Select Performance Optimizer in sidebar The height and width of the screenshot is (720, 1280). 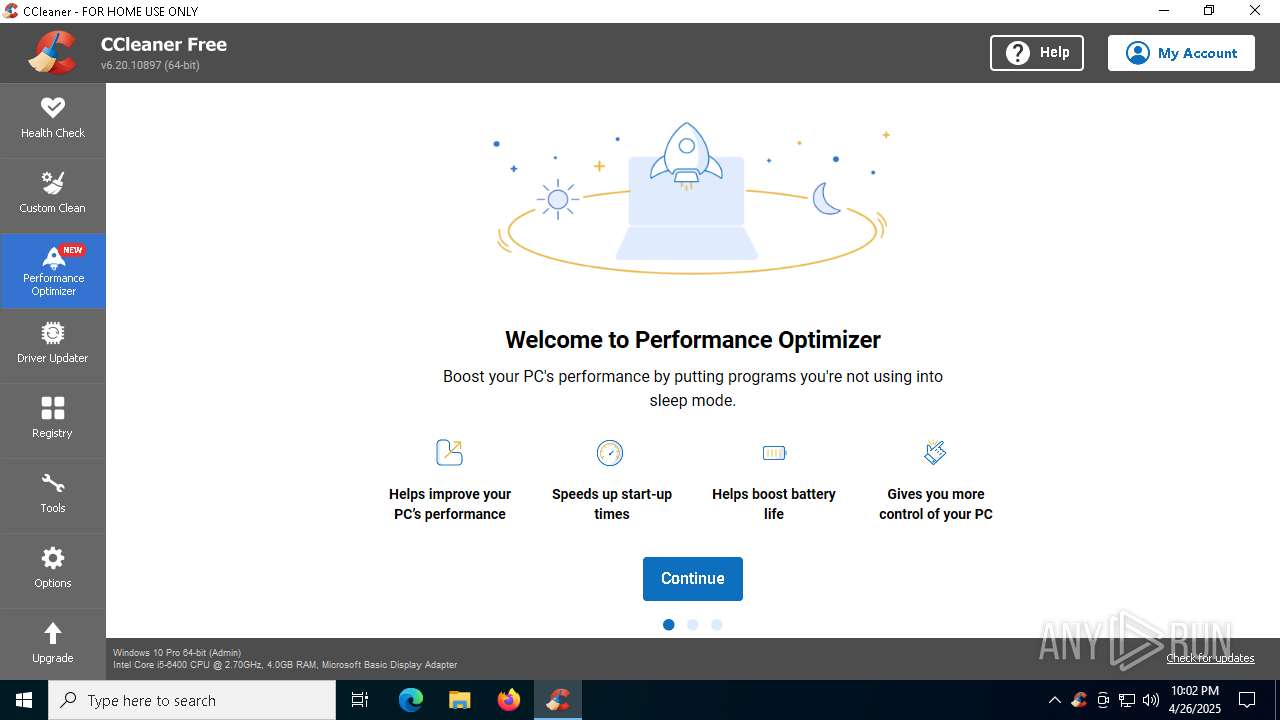coord(53,270)
